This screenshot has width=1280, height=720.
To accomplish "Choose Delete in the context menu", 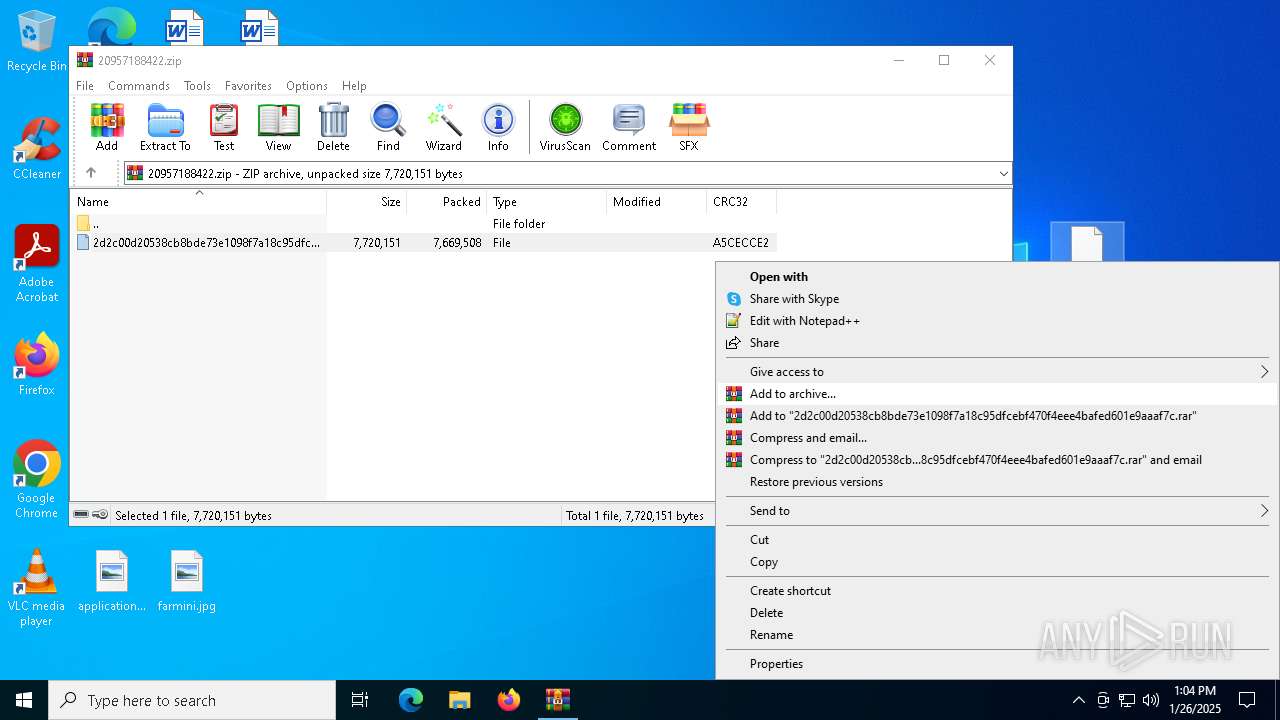I will click(998, 613).
